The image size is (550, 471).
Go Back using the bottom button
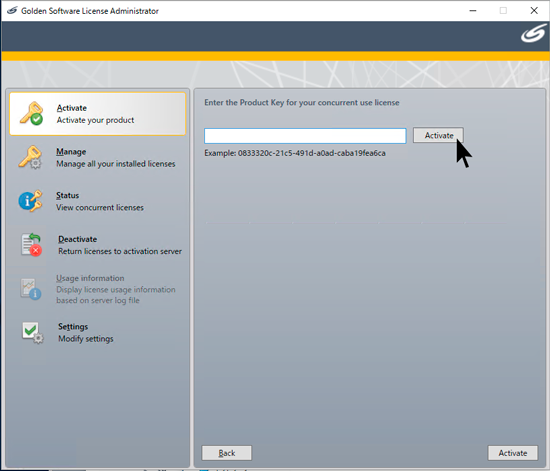(x=227, y=453)
